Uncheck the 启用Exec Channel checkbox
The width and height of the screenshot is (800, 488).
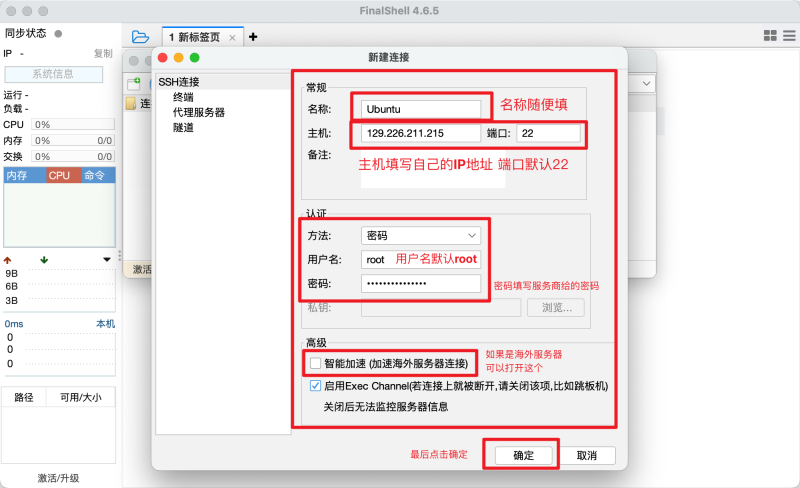315,385
